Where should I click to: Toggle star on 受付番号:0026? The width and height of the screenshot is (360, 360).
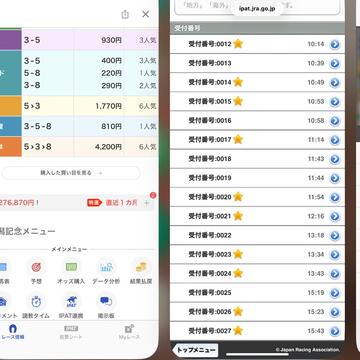(x=238, y=312)
